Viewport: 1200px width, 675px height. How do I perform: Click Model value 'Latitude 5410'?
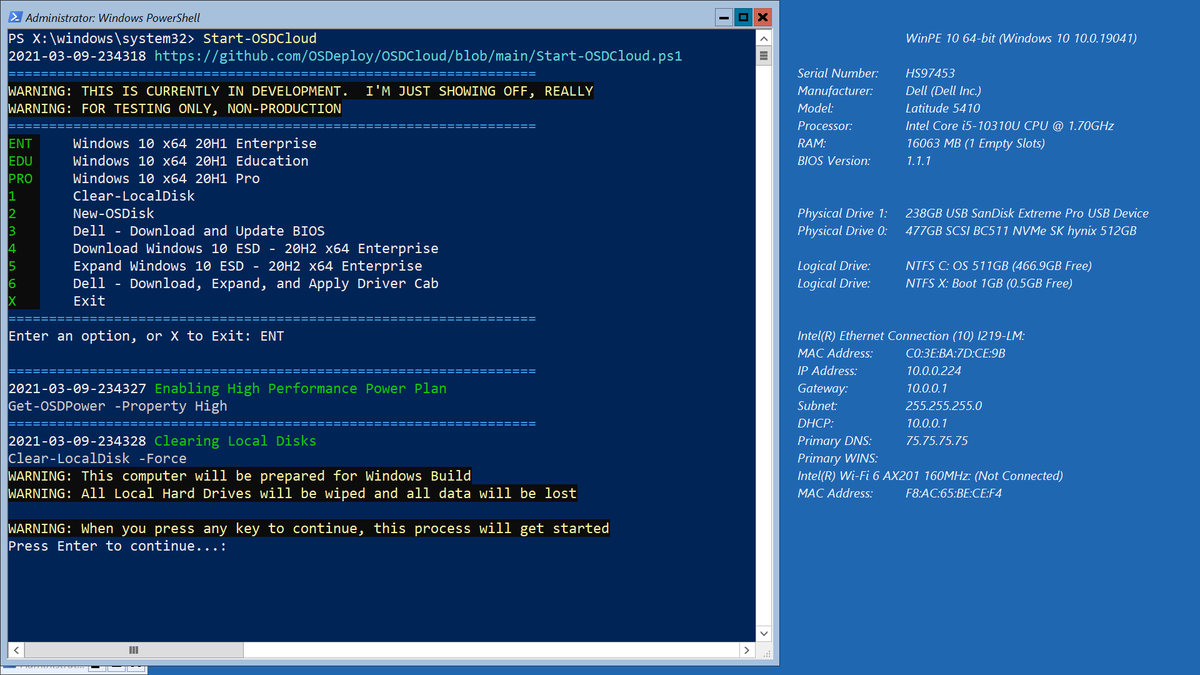943,108
